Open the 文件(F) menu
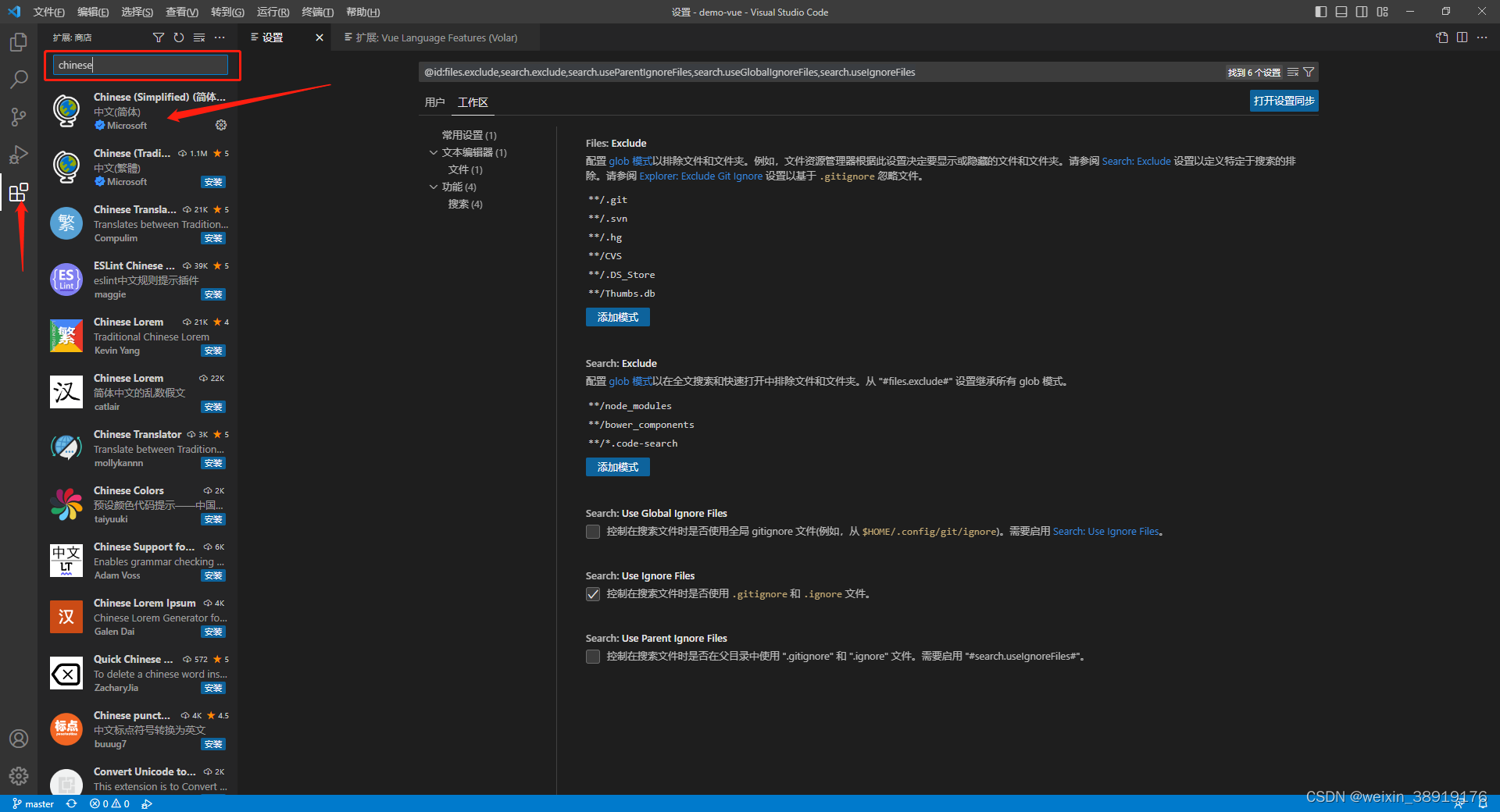Viewport: 1500px width, 812px height. tap(49, 12)
